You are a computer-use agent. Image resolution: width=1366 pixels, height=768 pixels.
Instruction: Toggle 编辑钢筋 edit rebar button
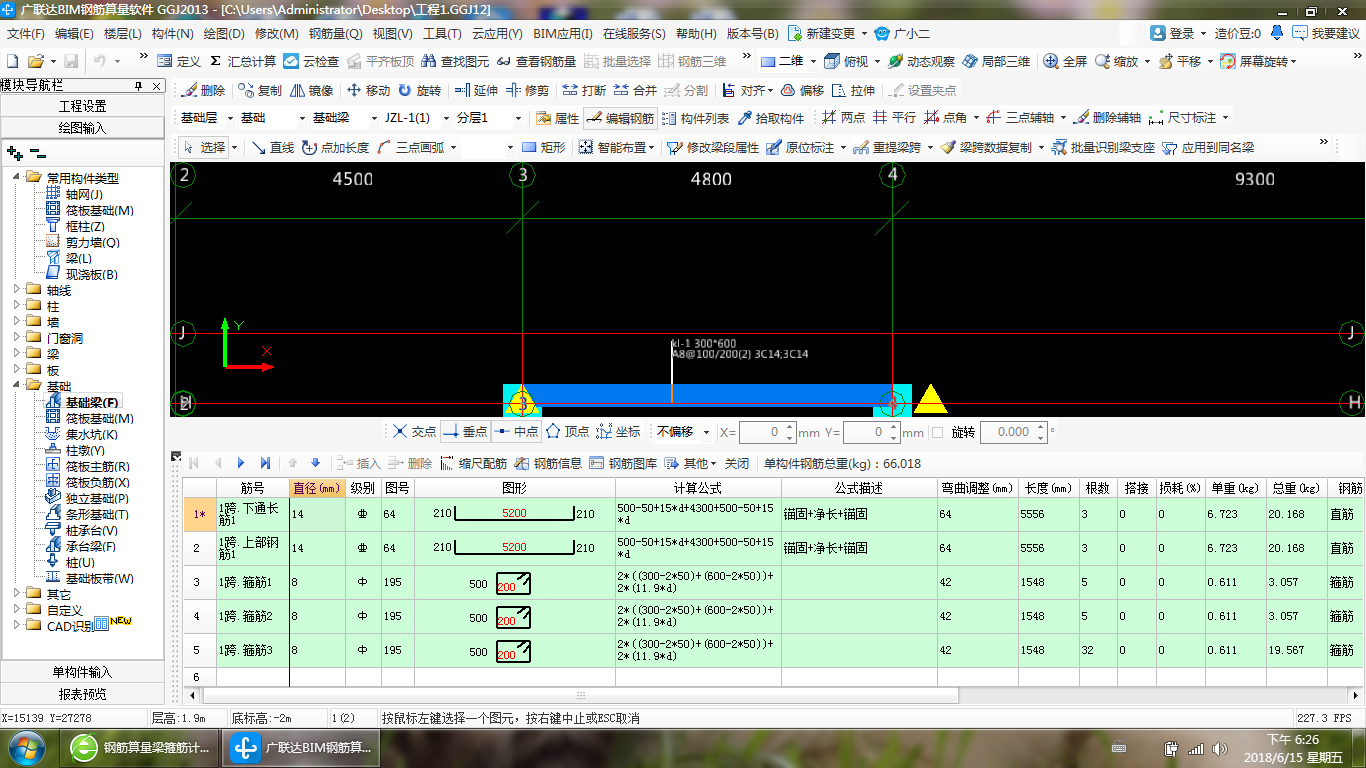click(620, 118)
